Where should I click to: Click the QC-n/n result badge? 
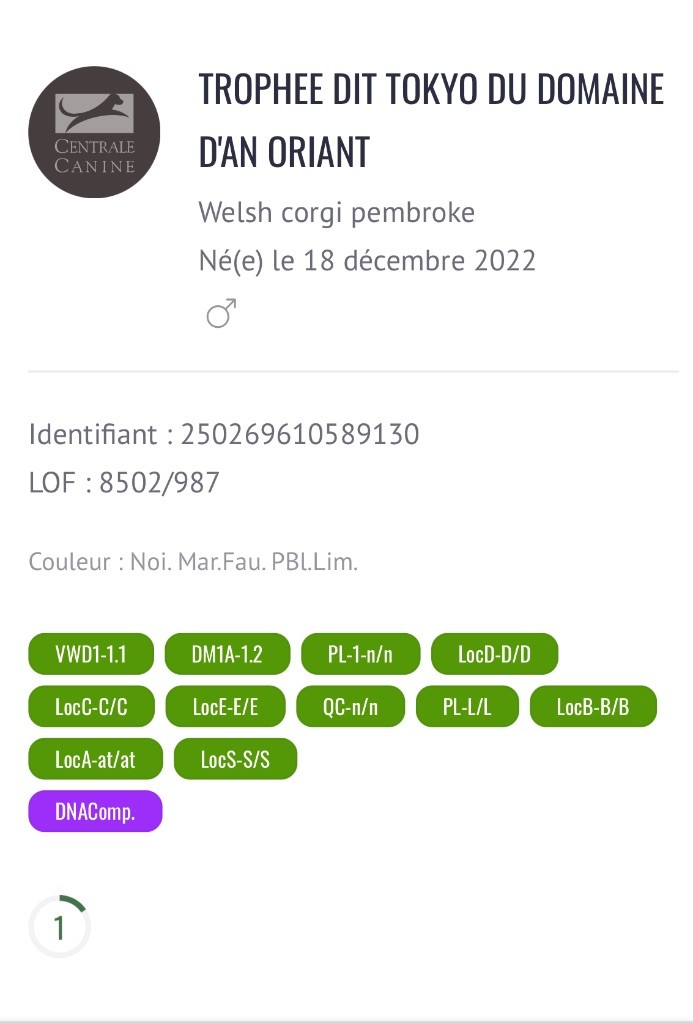350,707
